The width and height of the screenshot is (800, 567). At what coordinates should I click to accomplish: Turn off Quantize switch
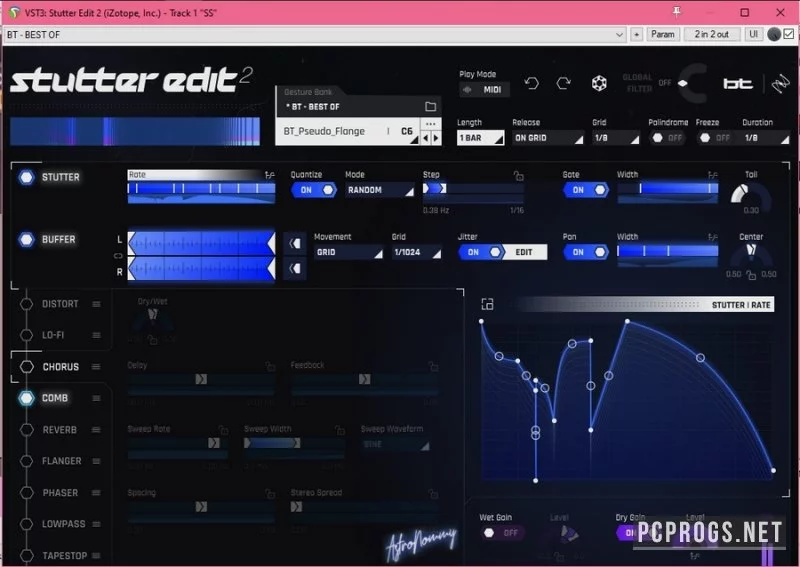point(314,190)
